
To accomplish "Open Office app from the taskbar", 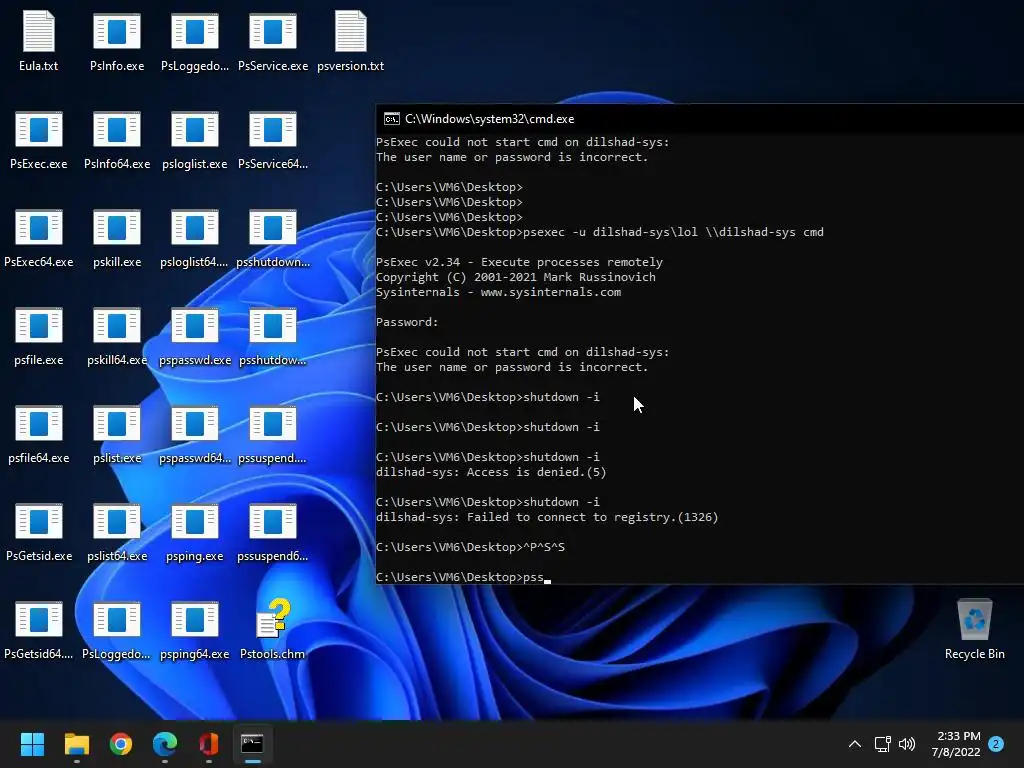I will (x=208, y=744).
